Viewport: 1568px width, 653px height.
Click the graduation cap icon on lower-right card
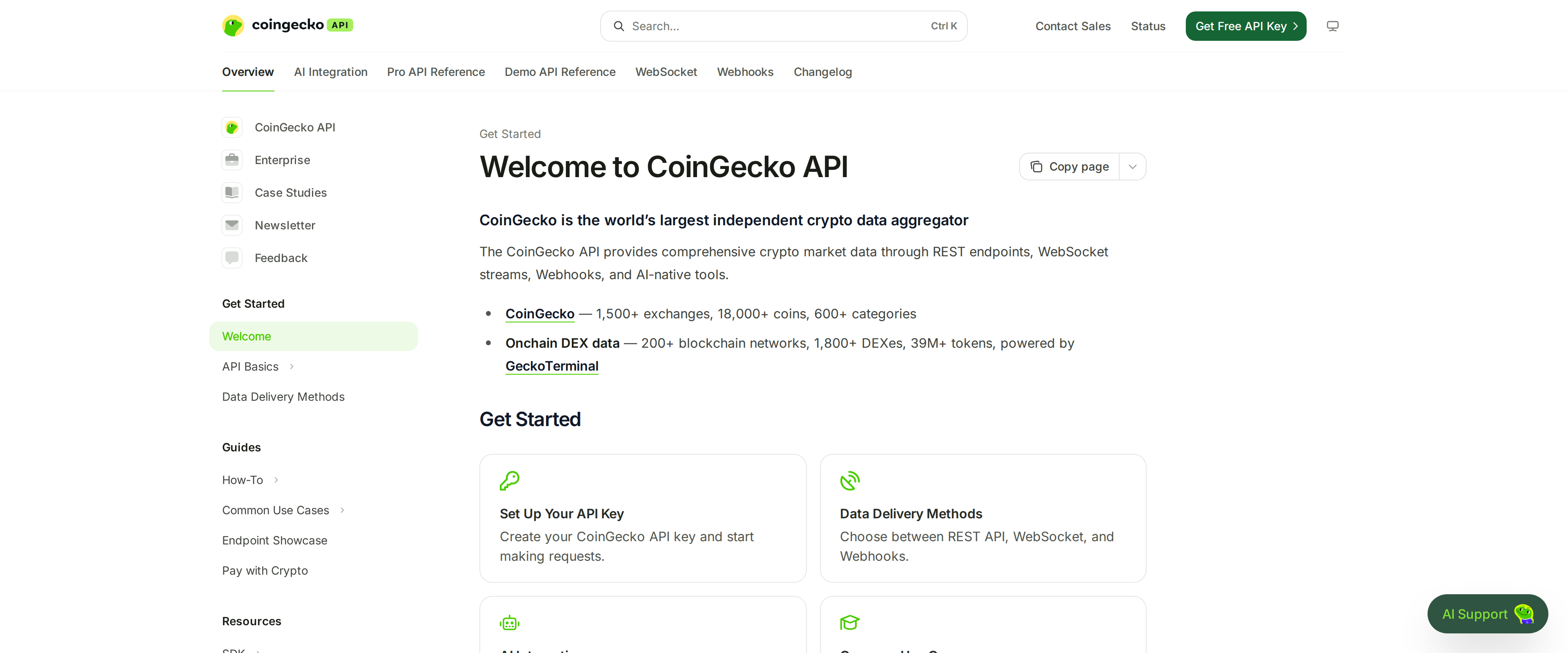coord(850,622)
